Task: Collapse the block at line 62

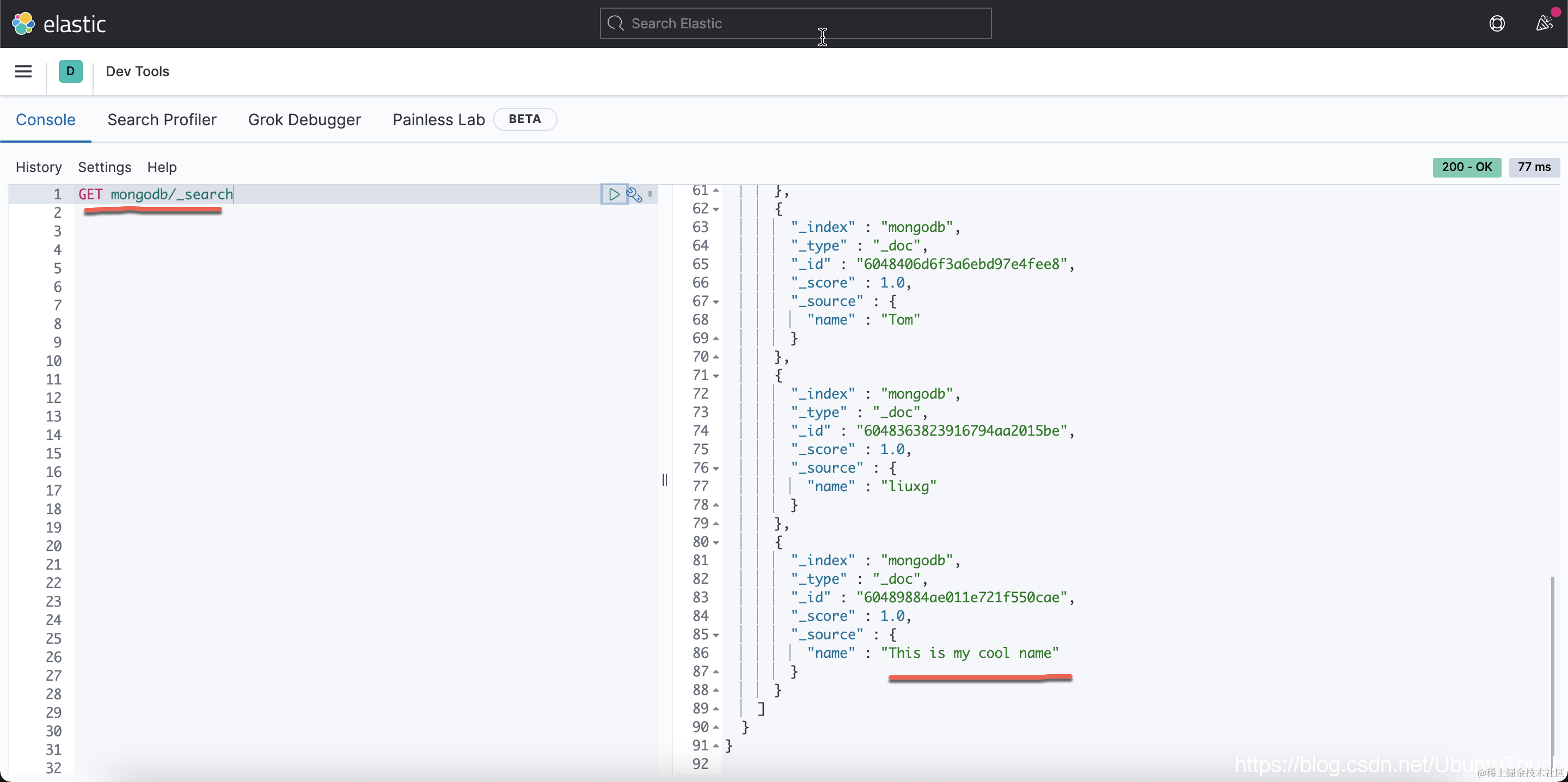Action: point(716,210)
